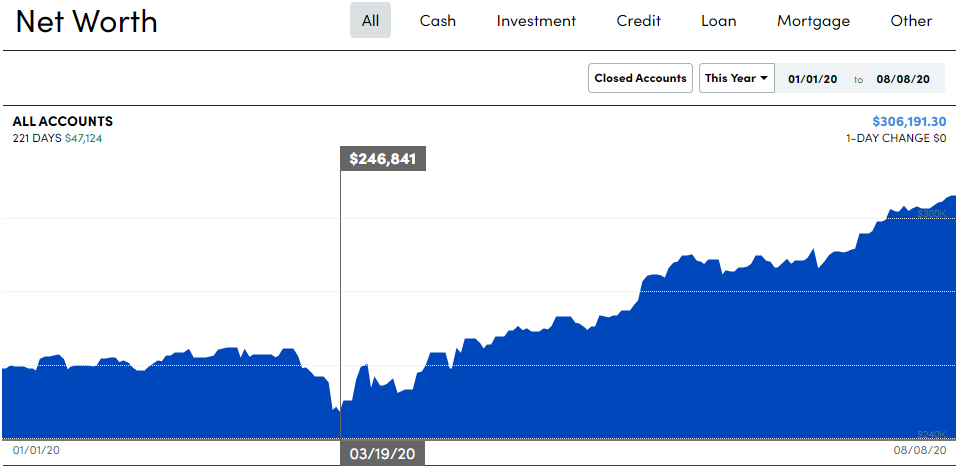The height and width of the screenshot is (466, 956).
Task: Click the $246,841 chart tooltip label
Action: click(x=383, y=159)
